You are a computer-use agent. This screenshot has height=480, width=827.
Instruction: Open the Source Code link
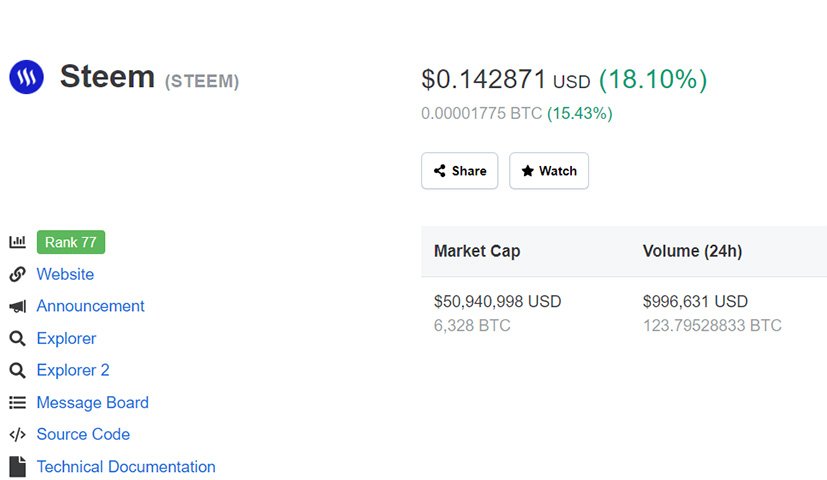click(x=83, y=434)
